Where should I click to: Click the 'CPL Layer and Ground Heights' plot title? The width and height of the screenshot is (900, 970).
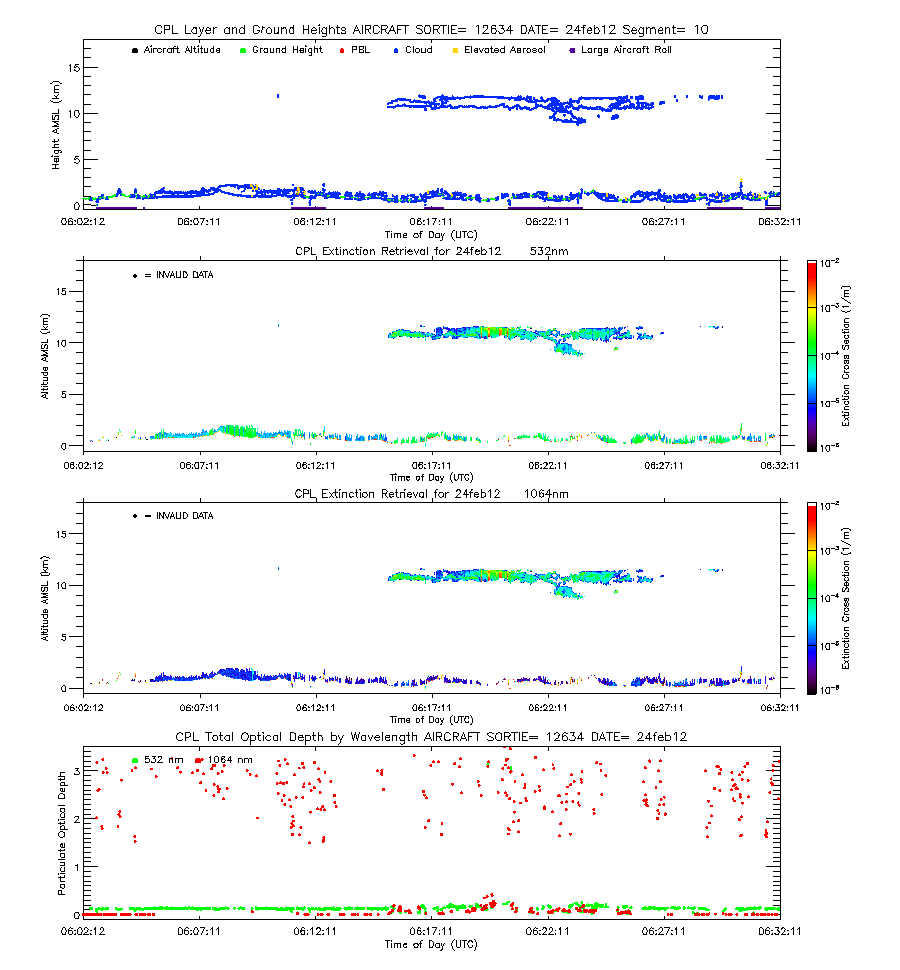point(431,30)
